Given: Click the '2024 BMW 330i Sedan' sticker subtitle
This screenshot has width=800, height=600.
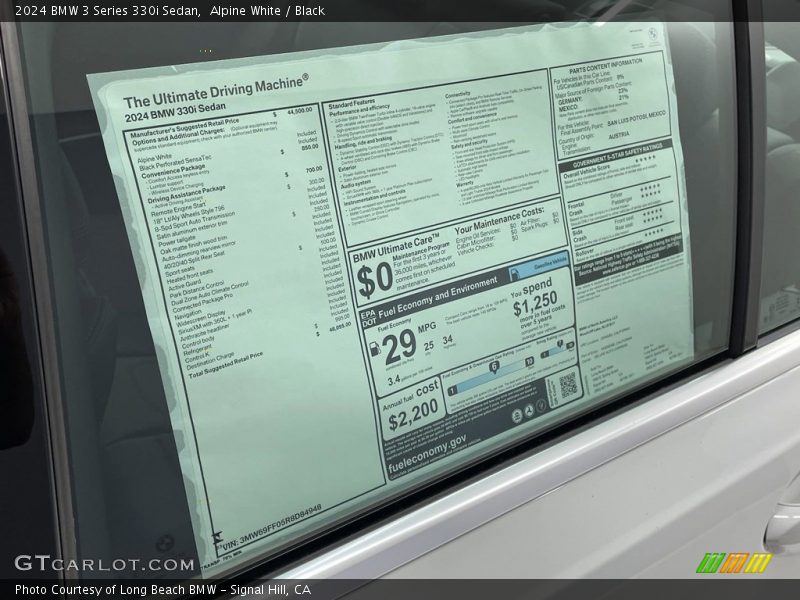Looking at the screenshot, I should [175, 113].
